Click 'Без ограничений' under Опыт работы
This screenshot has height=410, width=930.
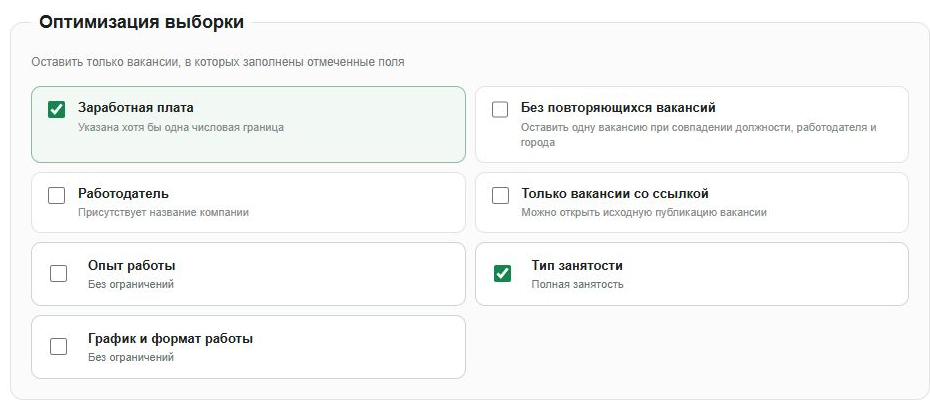131,284
